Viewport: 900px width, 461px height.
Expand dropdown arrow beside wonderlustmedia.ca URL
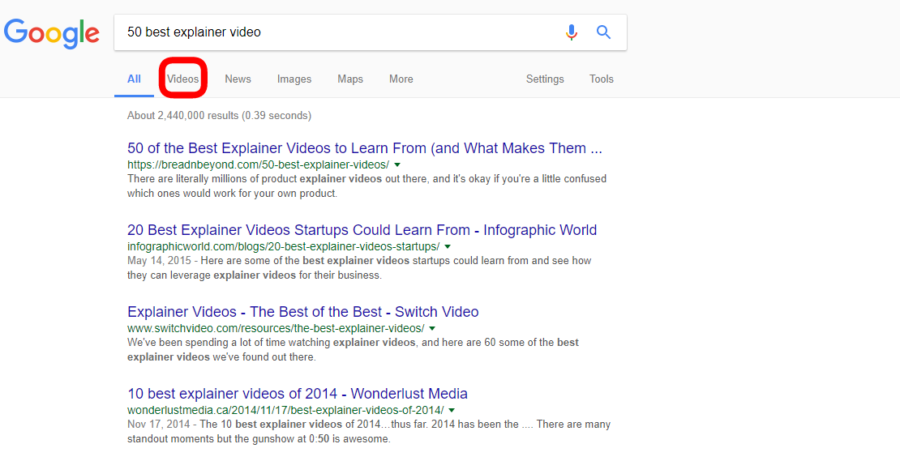coord(452,410)
